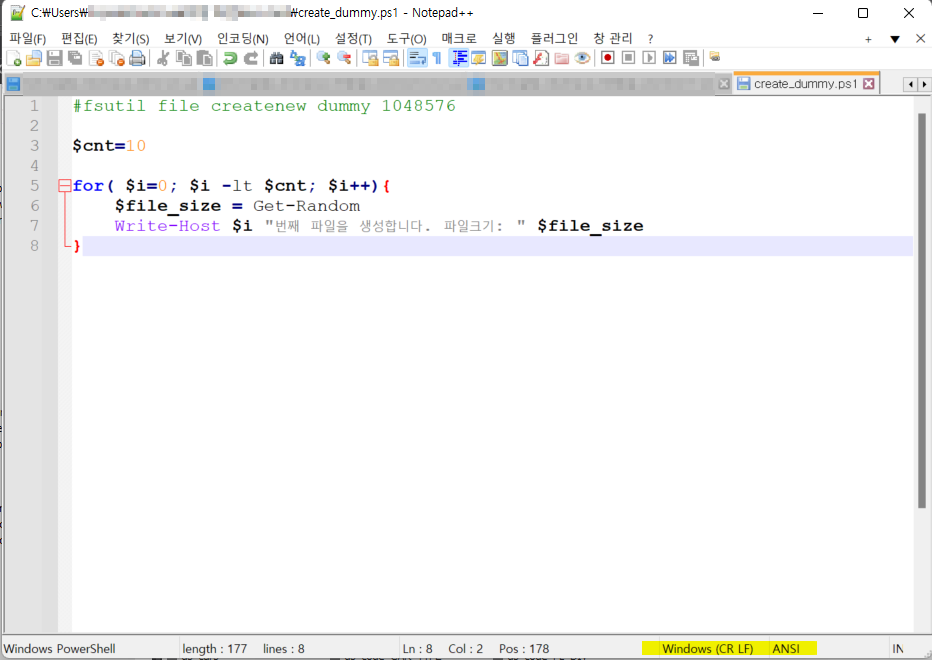Open the ? help menu
The image size is (932, 660).
(x=650, y=39)
